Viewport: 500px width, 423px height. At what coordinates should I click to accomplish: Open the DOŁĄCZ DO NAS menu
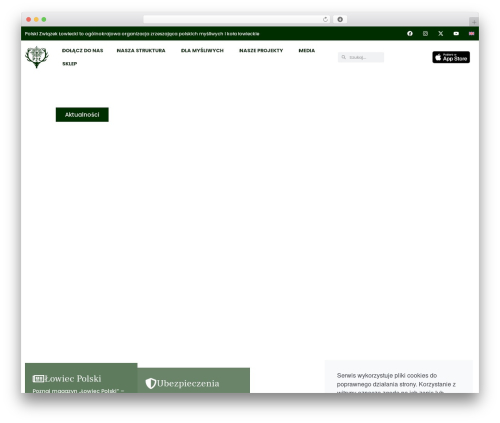pos(83,50)
